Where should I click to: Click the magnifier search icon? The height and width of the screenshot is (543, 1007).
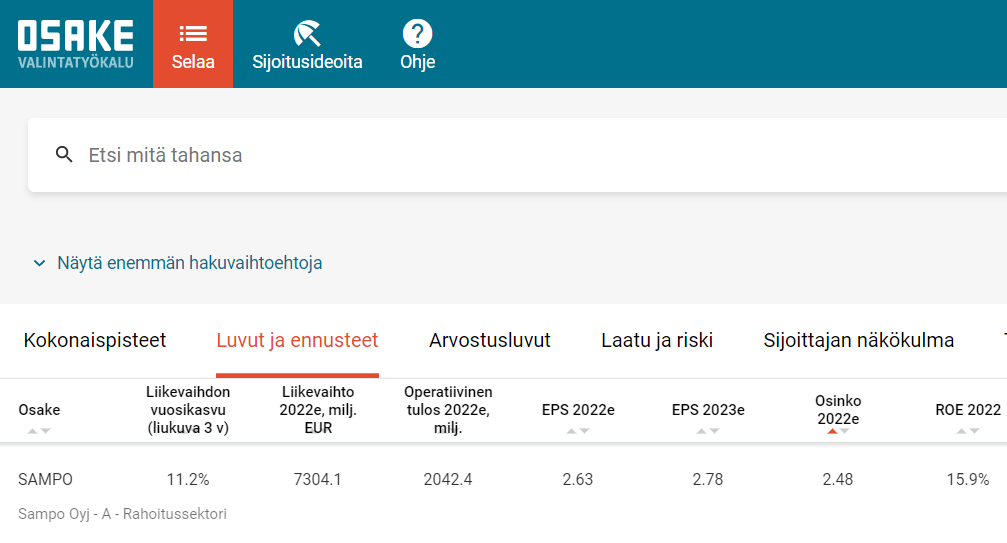[x=64, y=155]
